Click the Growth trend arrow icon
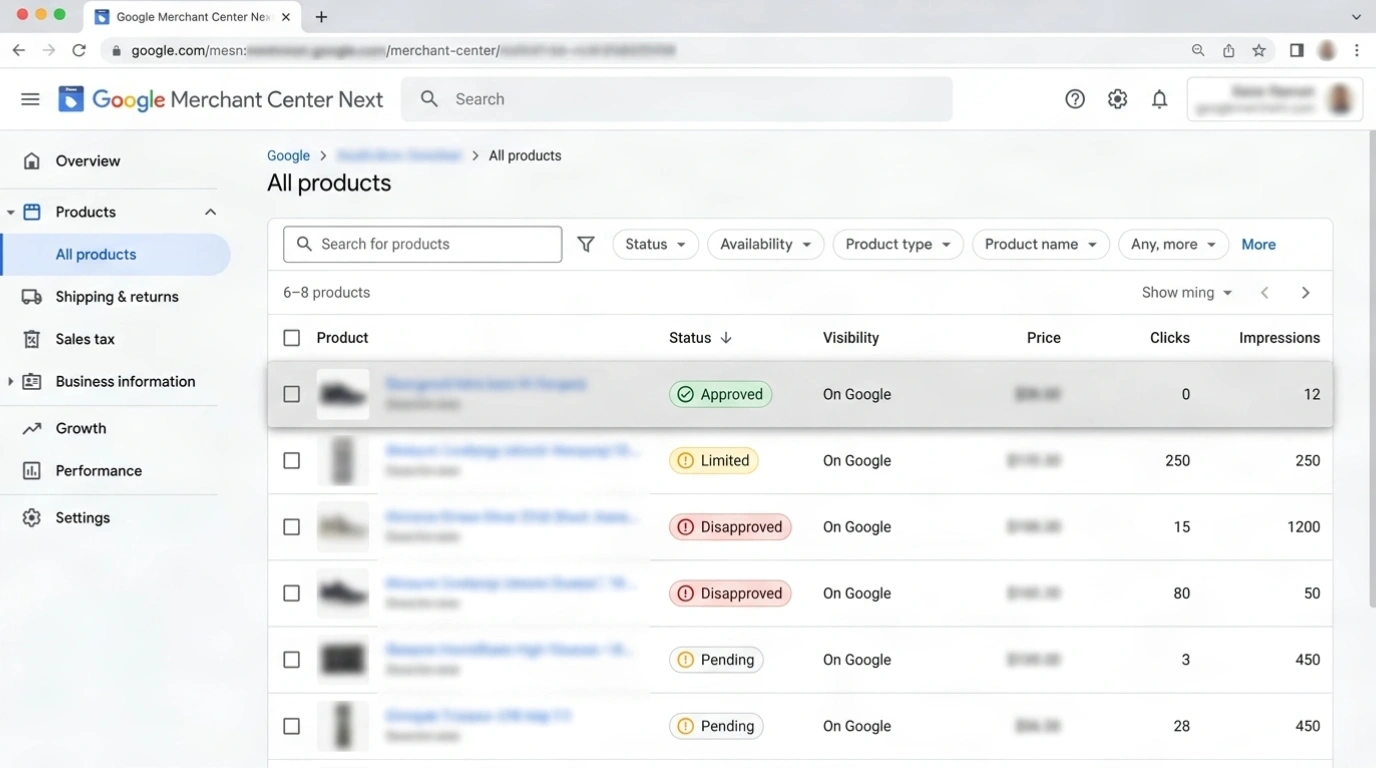1376x768 pixels. pyautogui.click(x=32, y=428)
